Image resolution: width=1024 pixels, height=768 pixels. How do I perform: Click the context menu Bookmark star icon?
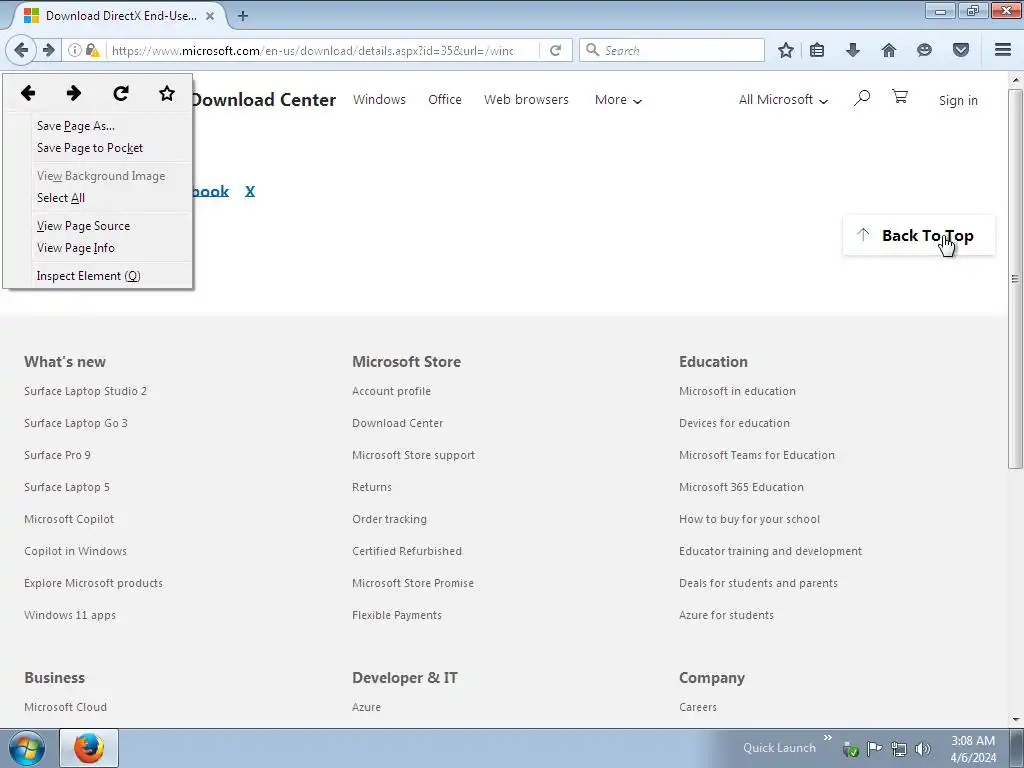[x=167, y=93]
